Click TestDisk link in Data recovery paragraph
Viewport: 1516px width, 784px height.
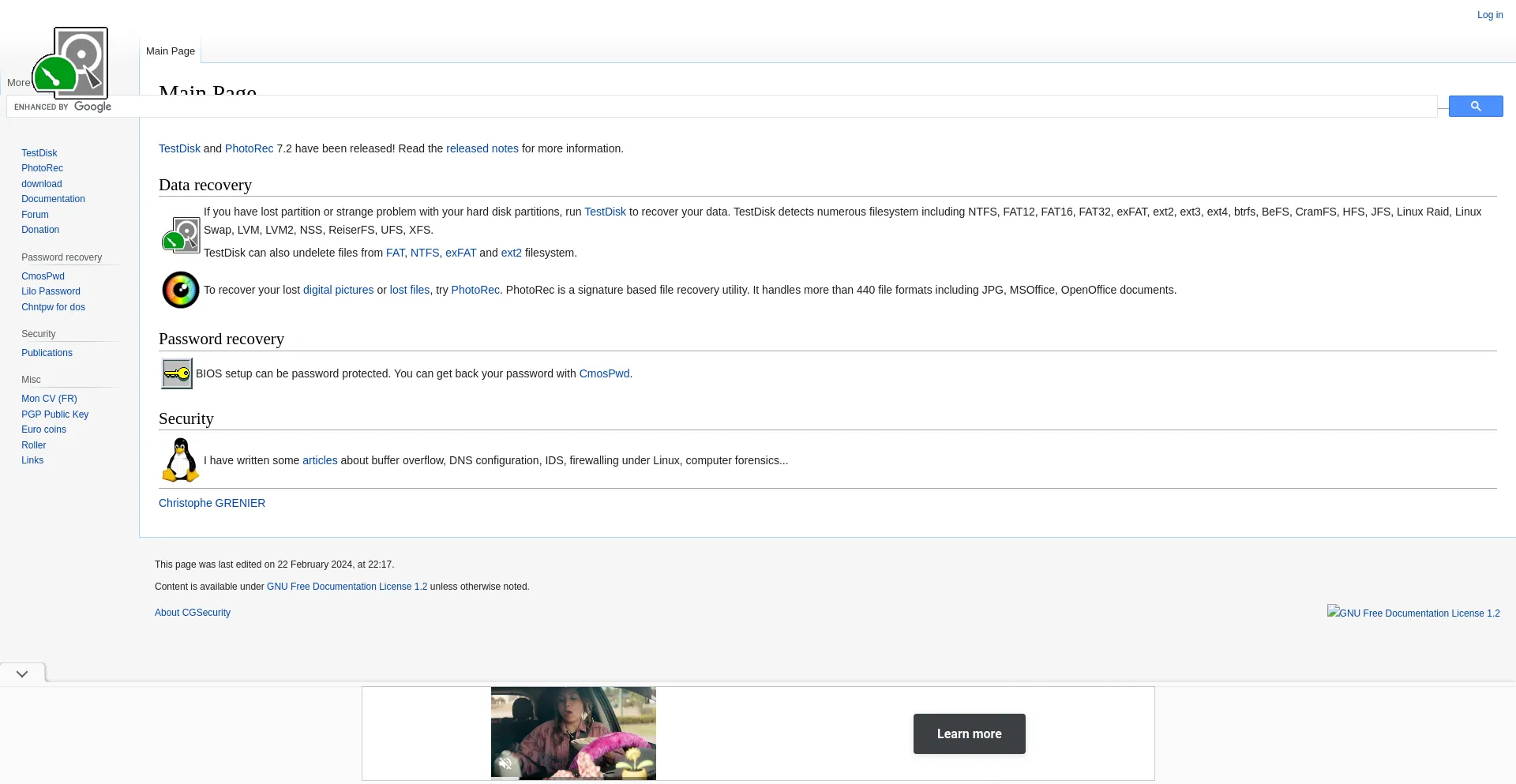click(605, 212)
